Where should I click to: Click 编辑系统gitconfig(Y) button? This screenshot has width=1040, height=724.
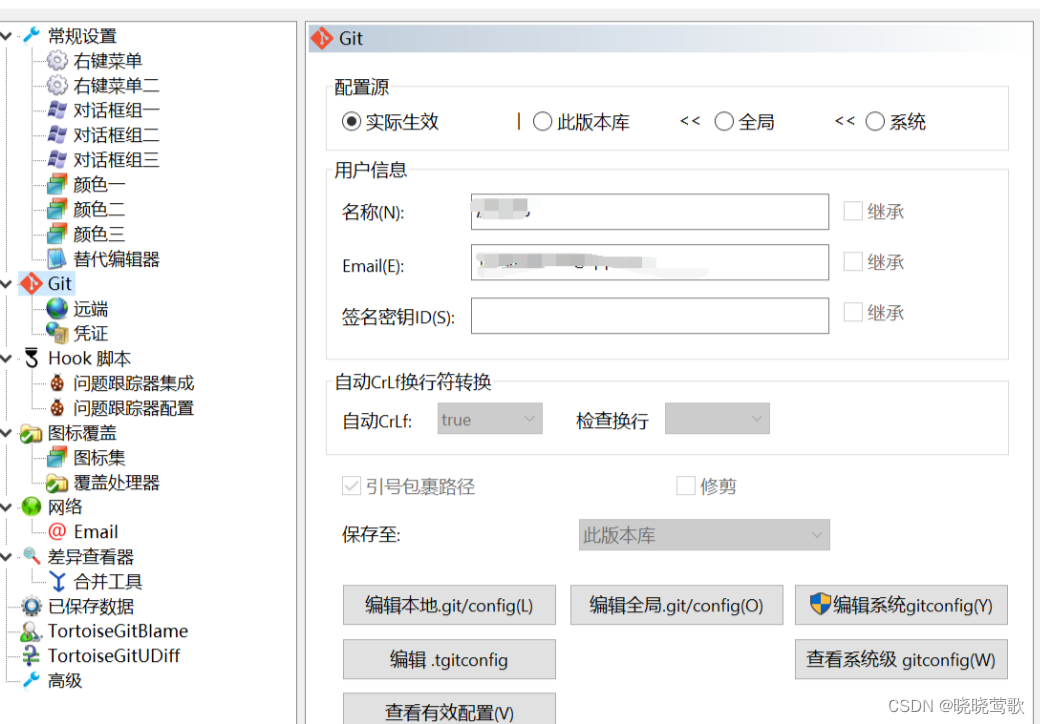pos(901,605)
